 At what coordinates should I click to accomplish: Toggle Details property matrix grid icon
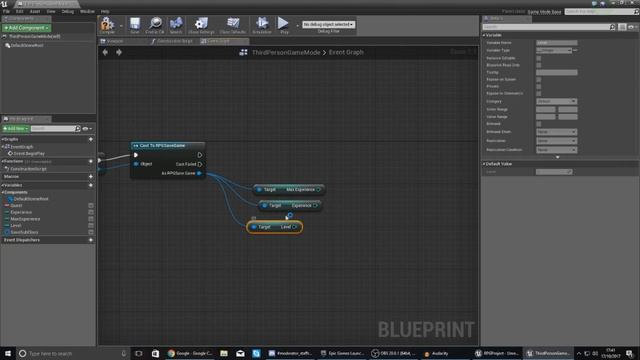click(622, 27)
